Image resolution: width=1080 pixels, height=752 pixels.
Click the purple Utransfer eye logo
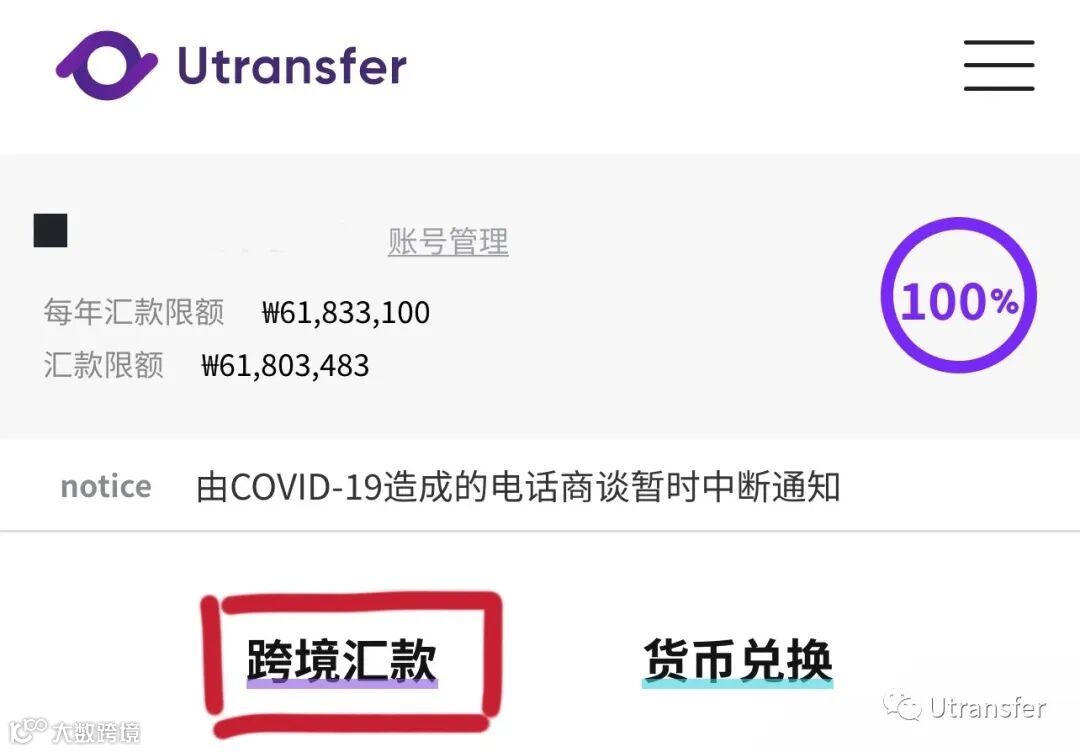[x=107, y=65]
